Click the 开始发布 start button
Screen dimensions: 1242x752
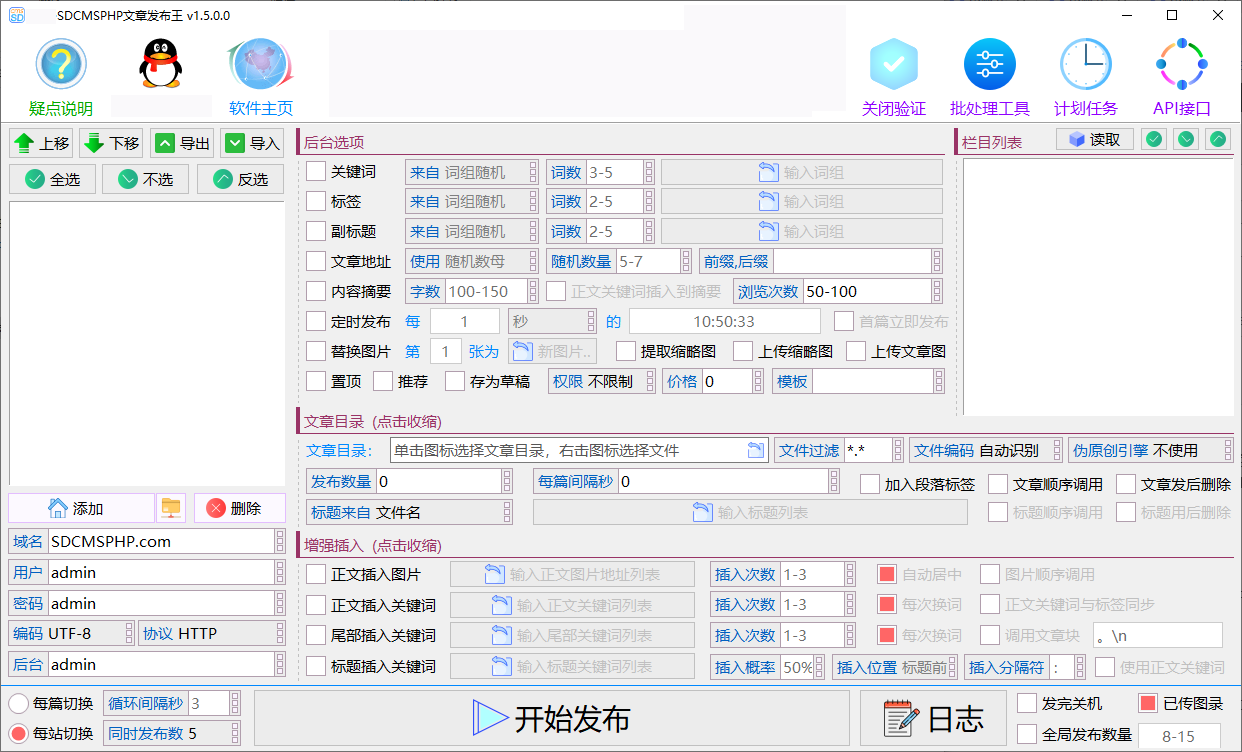(551, 718)
